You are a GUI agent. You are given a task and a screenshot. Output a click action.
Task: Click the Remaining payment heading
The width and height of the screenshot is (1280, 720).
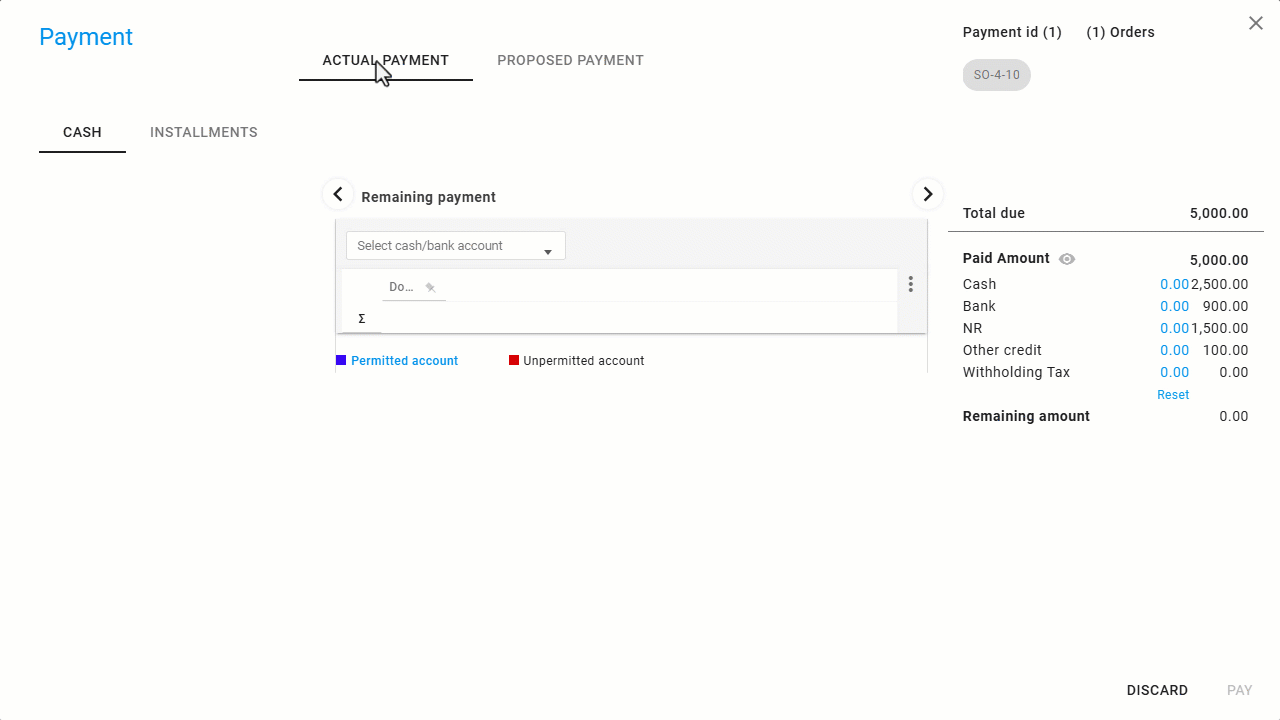pyautogui.click(x=428, y=197)
